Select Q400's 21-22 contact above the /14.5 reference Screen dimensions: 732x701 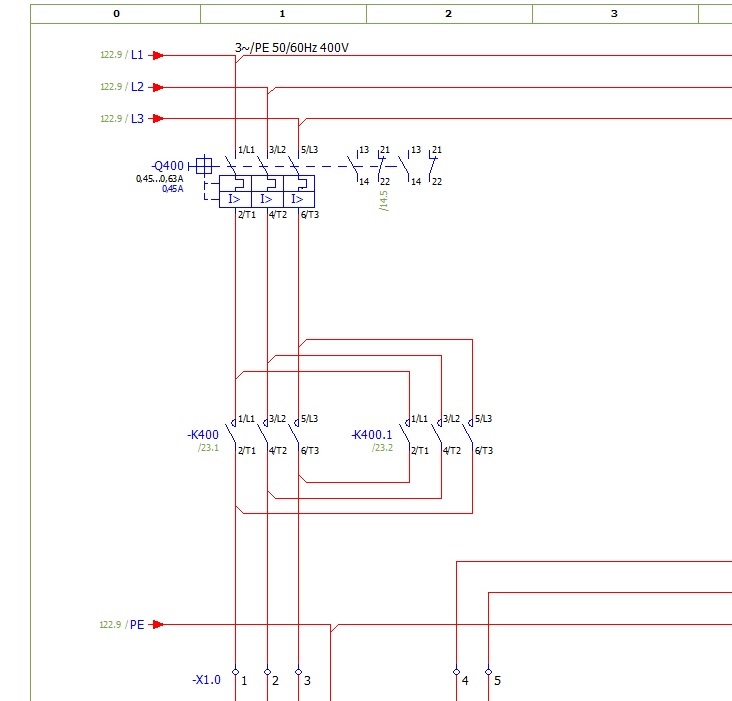click(x=381, y=166)
